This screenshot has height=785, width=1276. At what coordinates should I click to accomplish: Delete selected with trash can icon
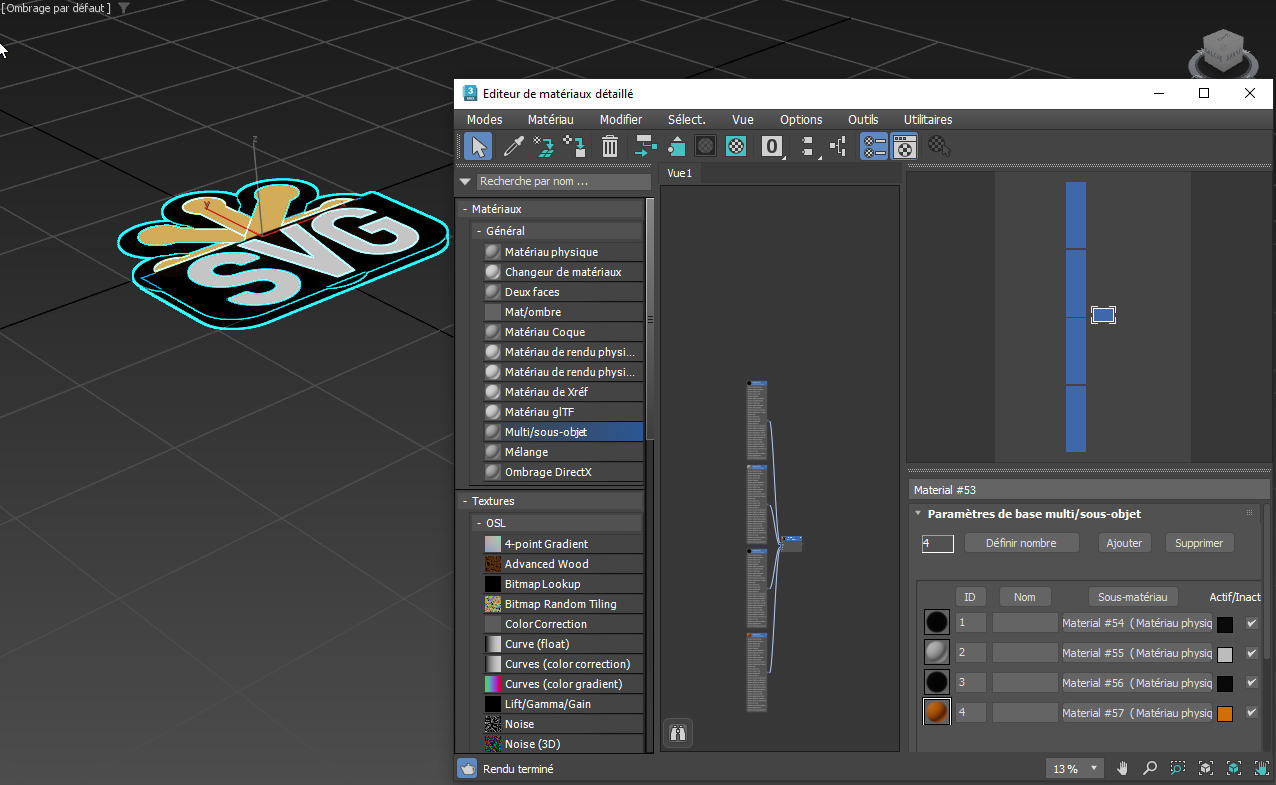(610, 147)
